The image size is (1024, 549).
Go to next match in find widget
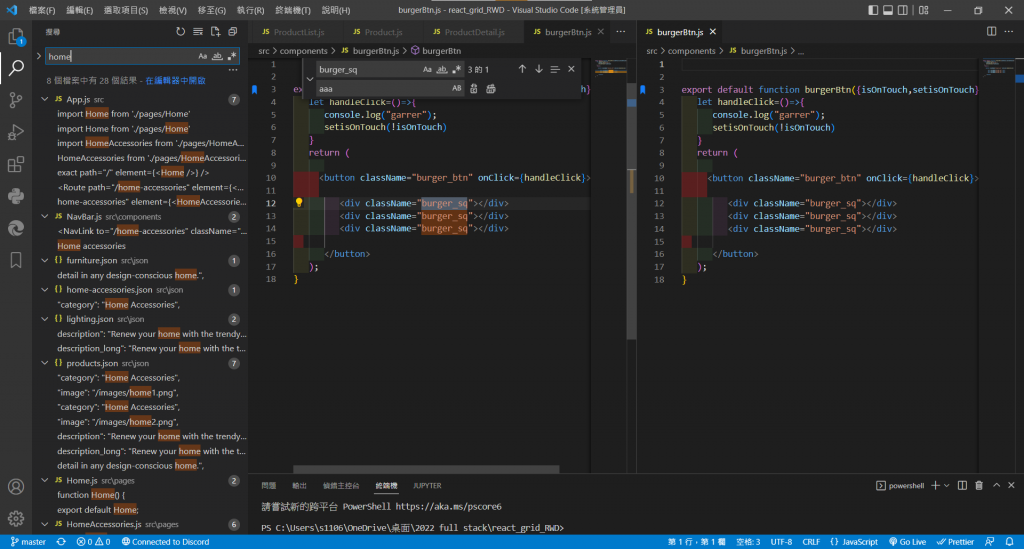539,69
